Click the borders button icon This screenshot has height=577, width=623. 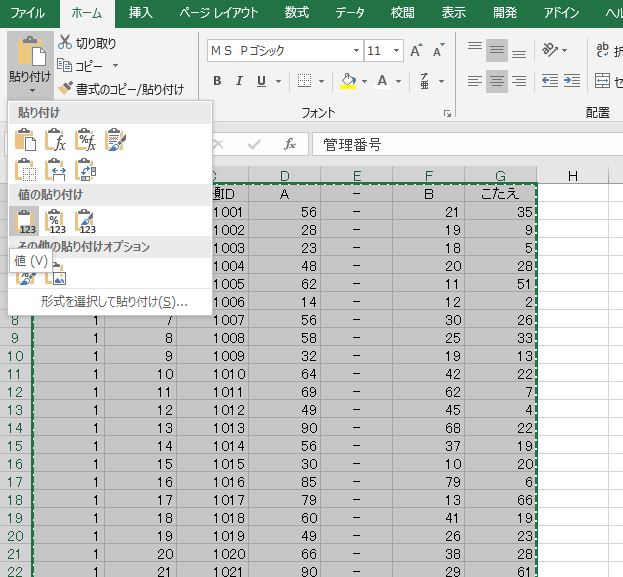304,81
